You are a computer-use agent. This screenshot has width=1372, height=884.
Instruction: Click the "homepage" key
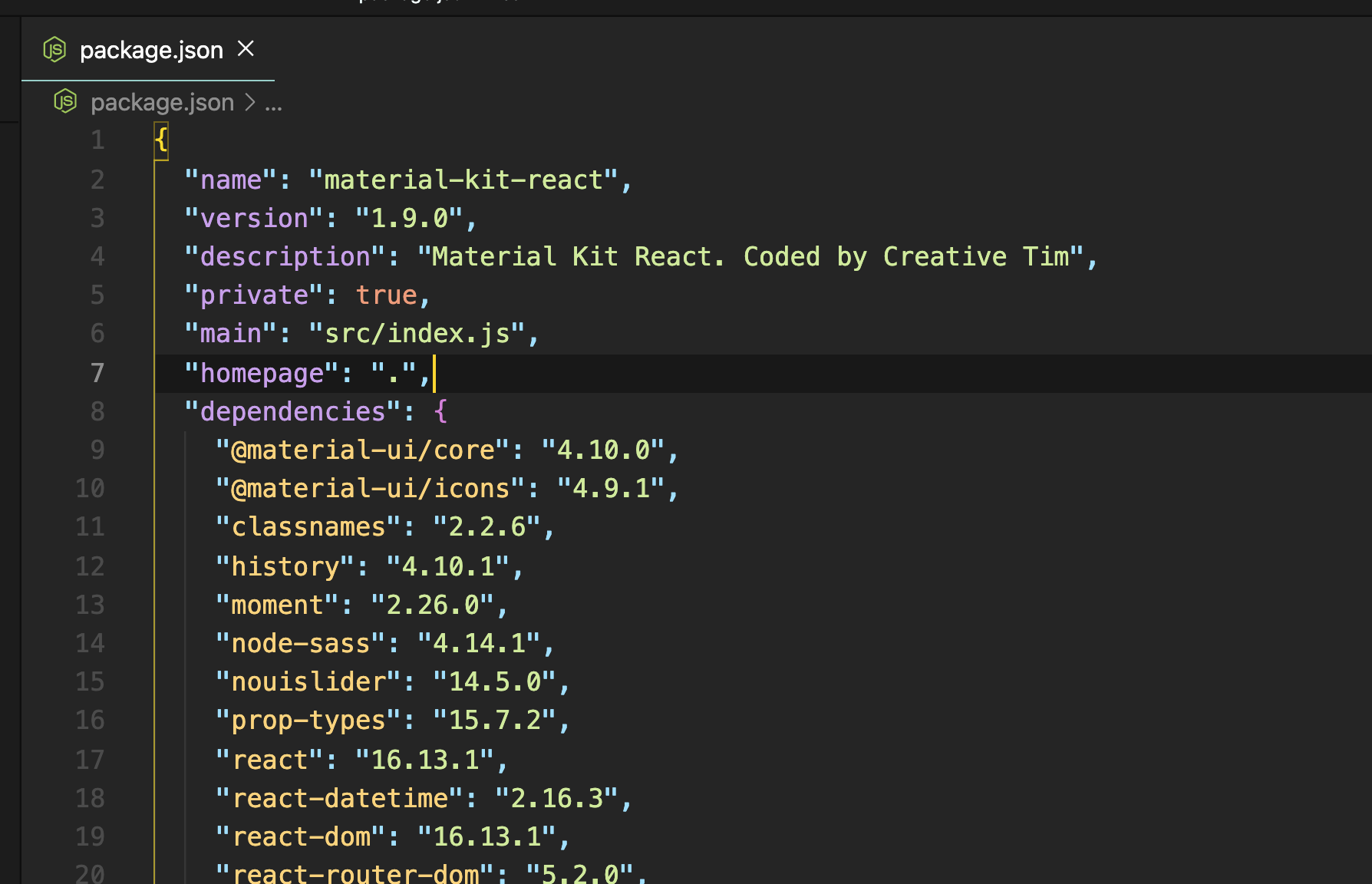click(262, 373)
